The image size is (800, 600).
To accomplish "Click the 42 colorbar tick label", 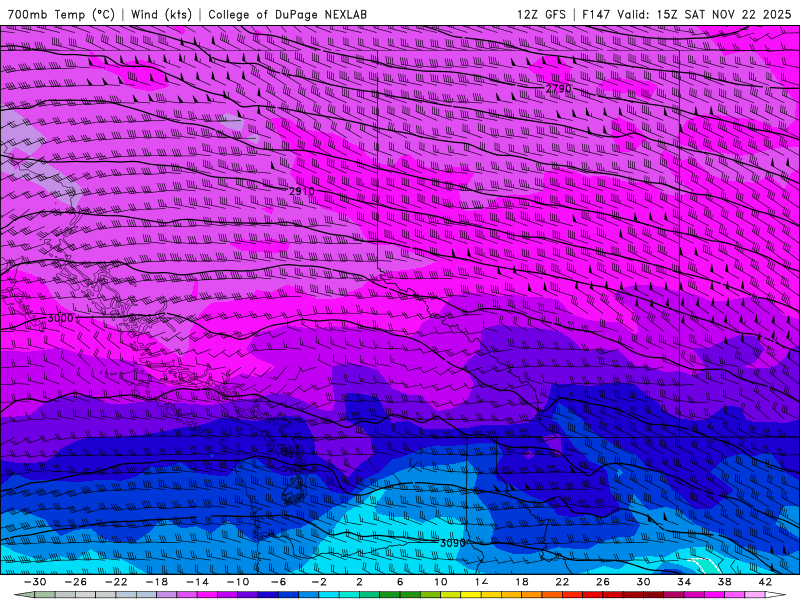I will click(765, 582).
